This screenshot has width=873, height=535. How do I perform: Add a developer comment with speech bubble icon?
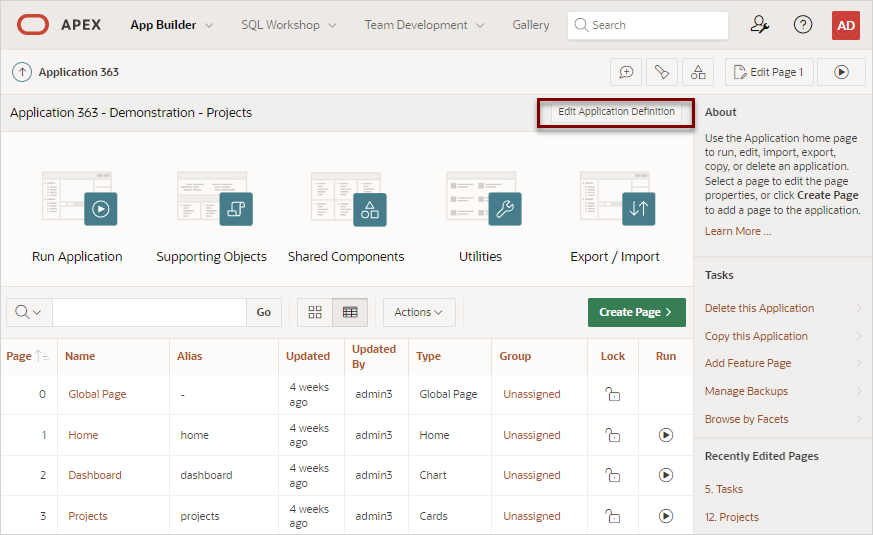coord(626,72)
